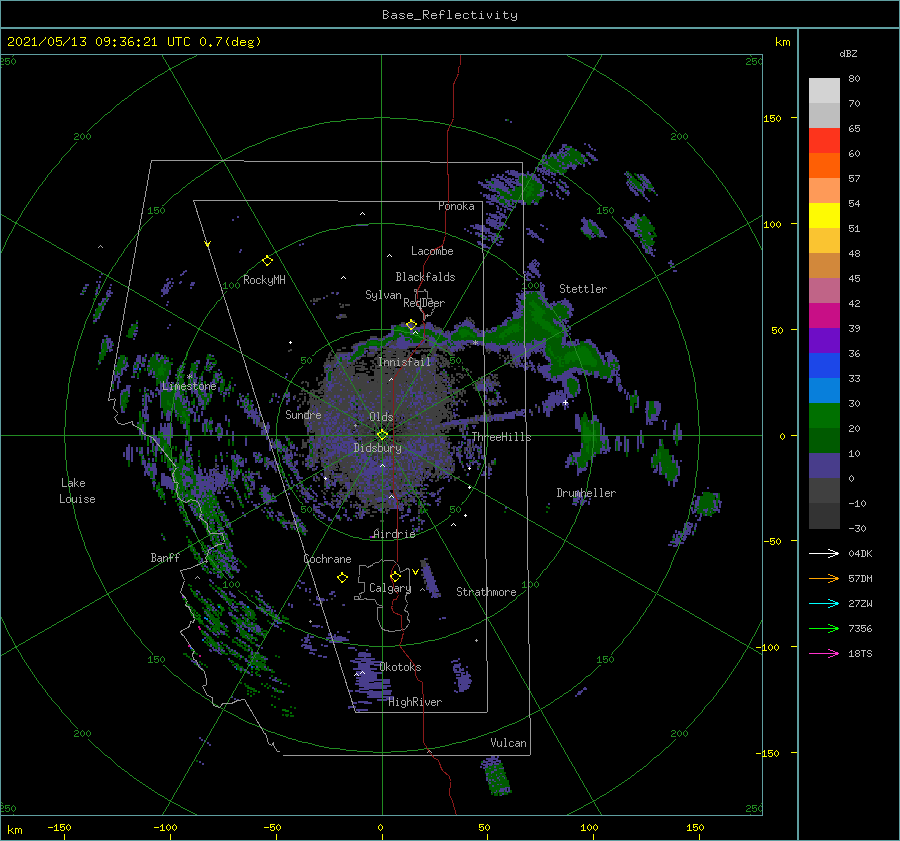Pick the purple swatch between 39 and 36
Screen dimensions: 900x841
tap(824, 340)
